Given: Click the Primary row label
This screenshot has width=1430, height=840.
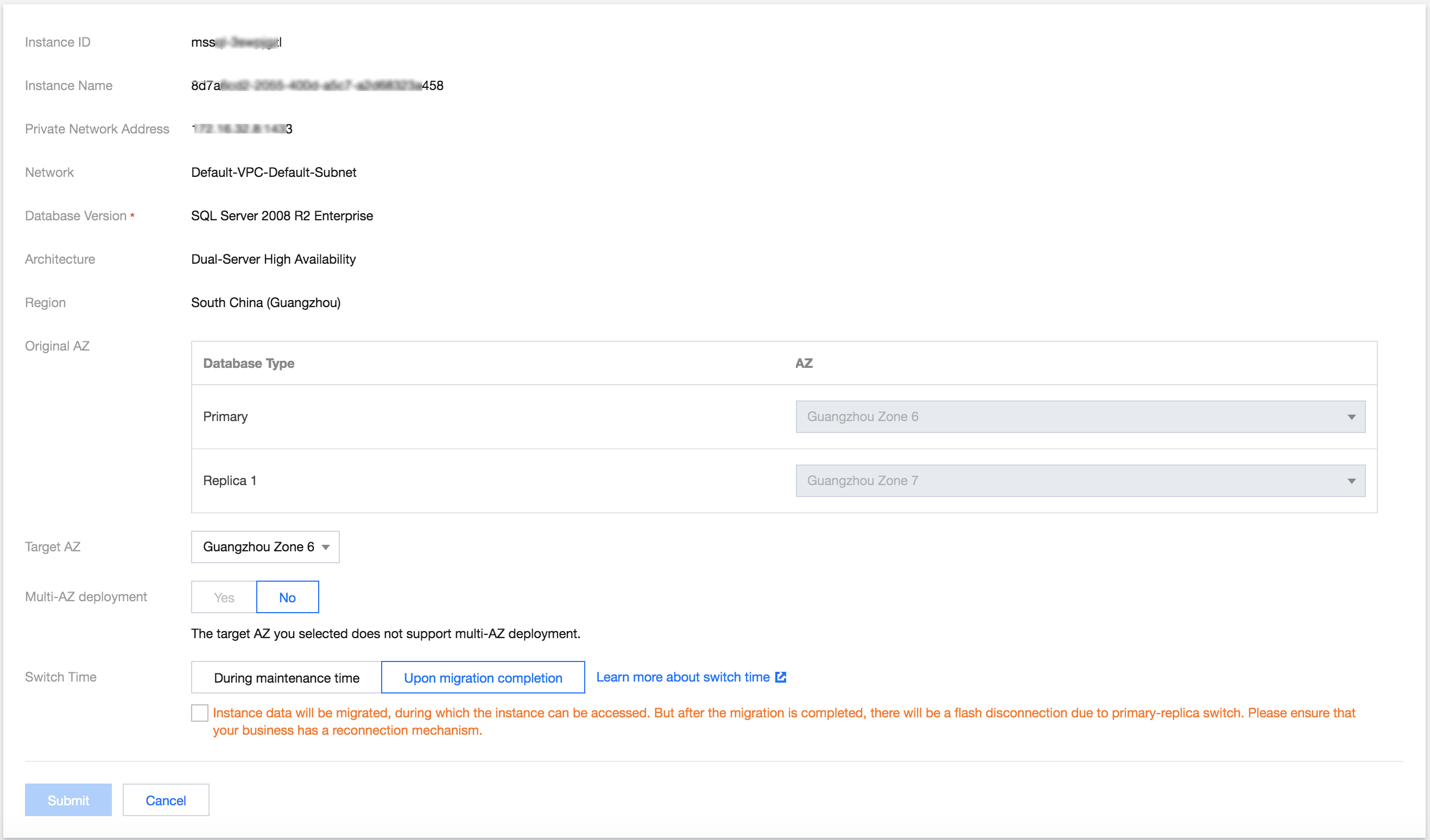Looking at the screenshot, I should 225,417.
